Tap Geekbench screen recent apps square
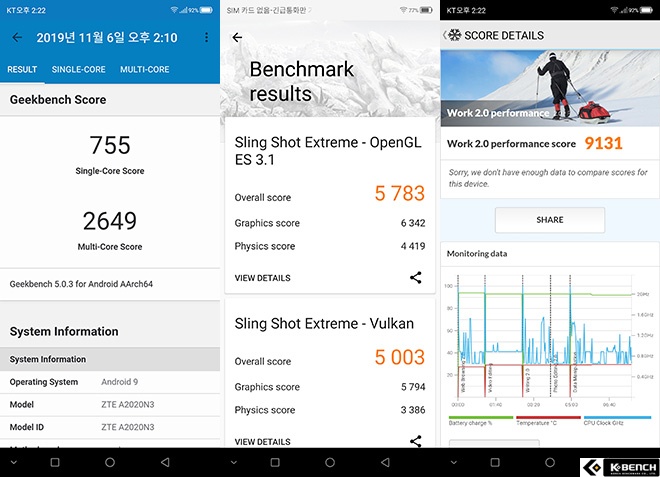The width and height of the screenshot is (660, 477). point(55,462)
